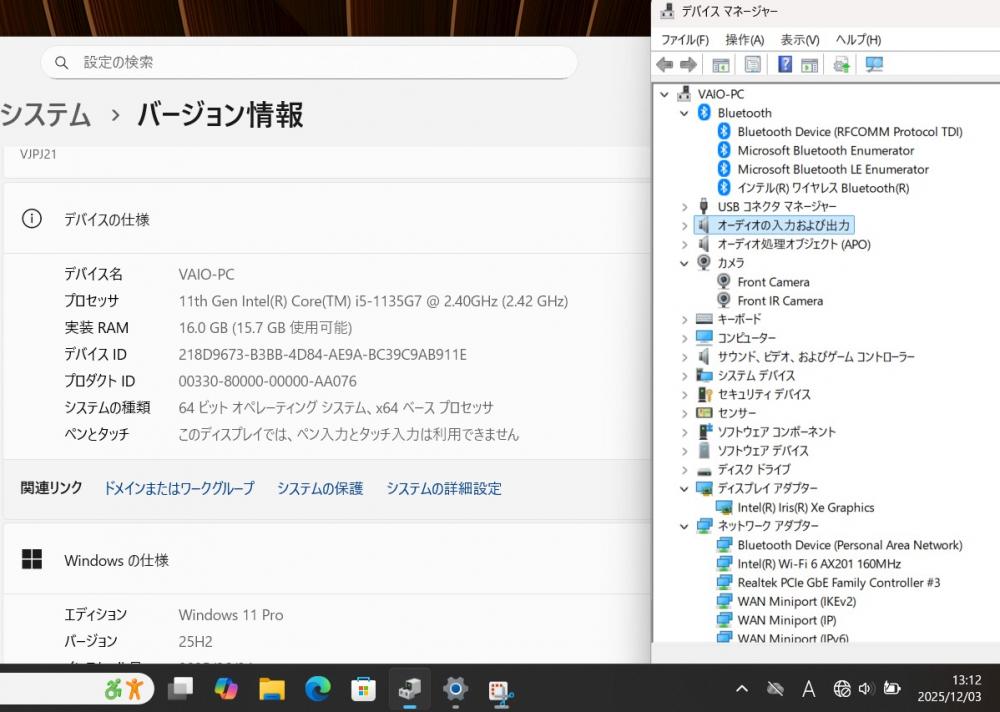The image size is (1000, 712).
Task: Open the 表示(V) menu
Action: tap(799, 40)
